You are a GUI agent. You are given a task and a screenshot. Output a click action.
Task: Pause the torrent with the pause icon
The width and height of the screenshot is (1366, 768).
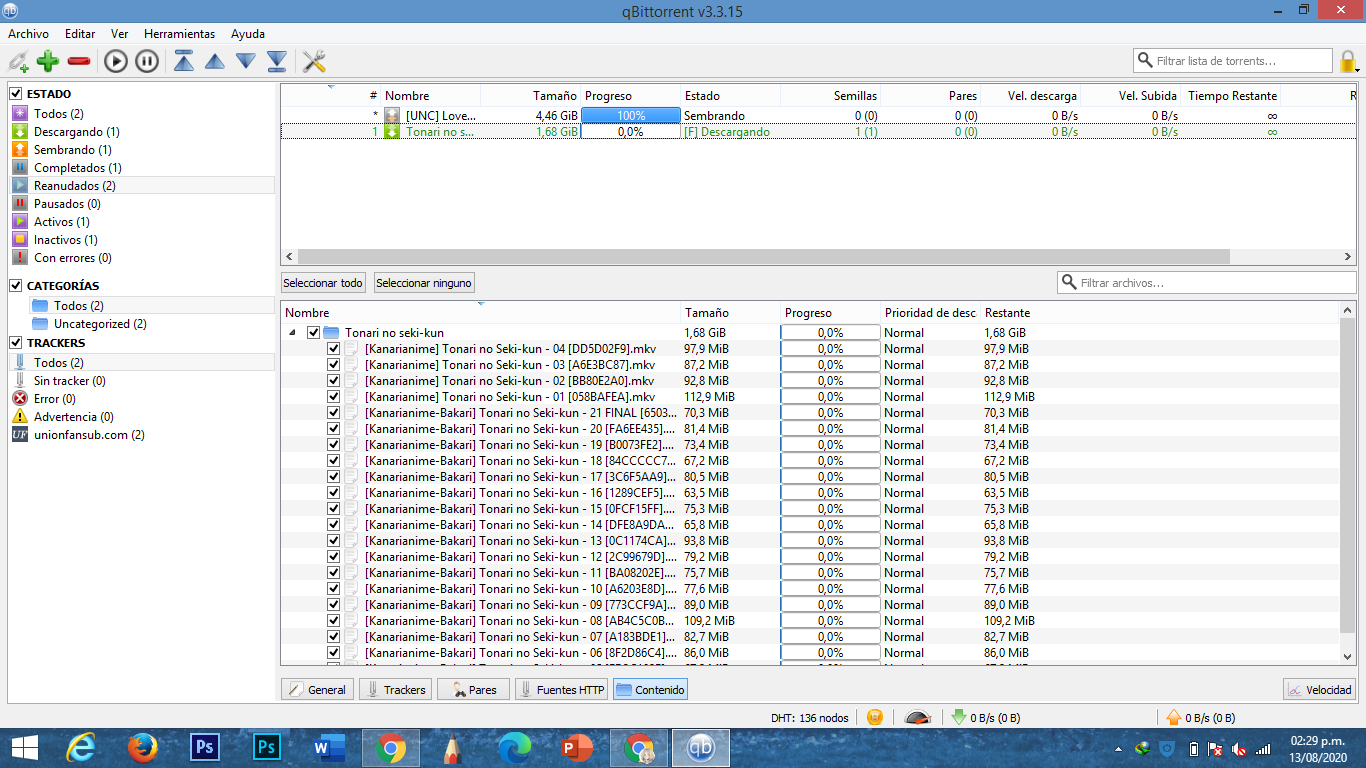point(145,61)
